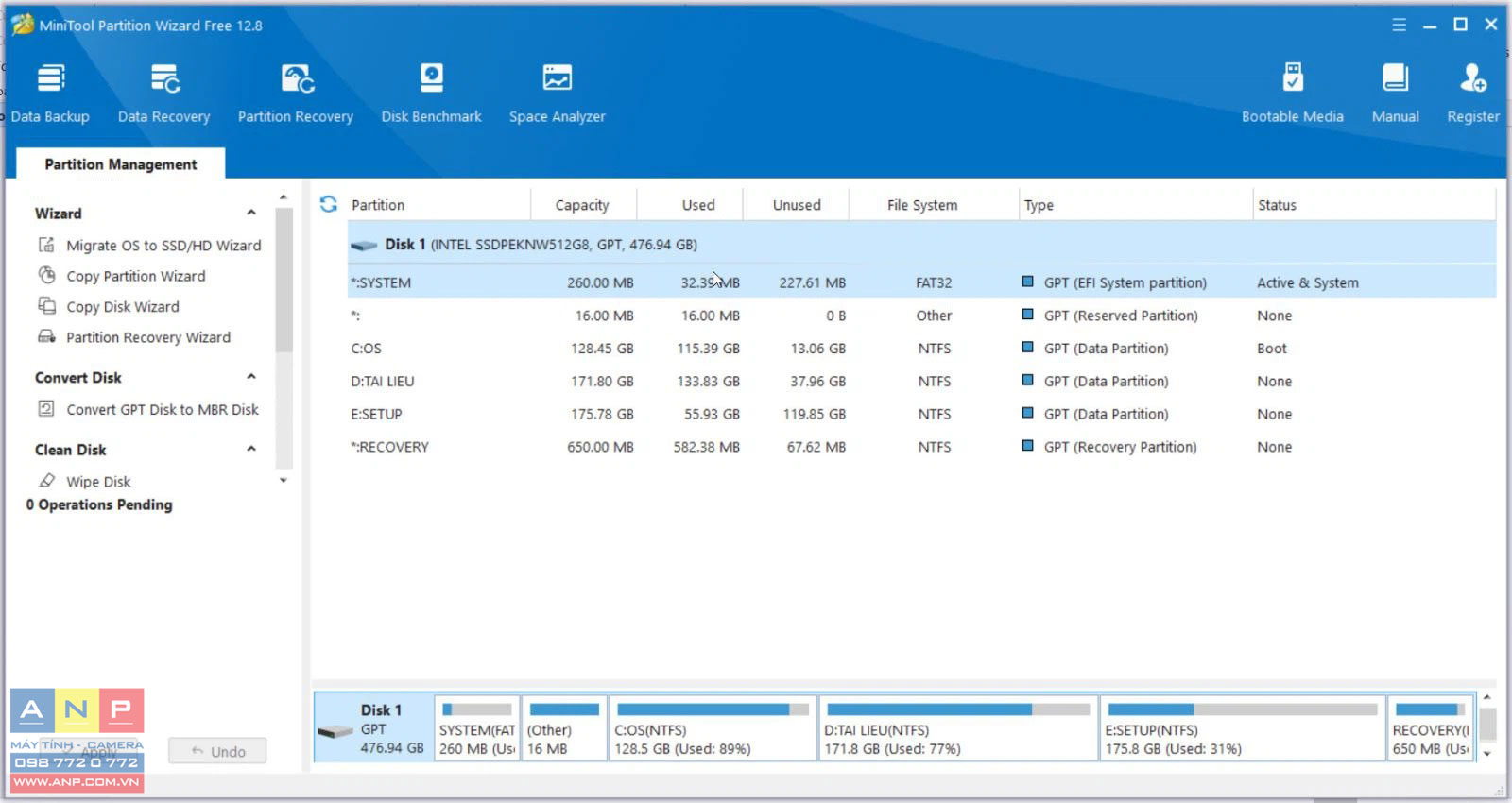
Task: Refresh the partition list
Action: (329, 204)
